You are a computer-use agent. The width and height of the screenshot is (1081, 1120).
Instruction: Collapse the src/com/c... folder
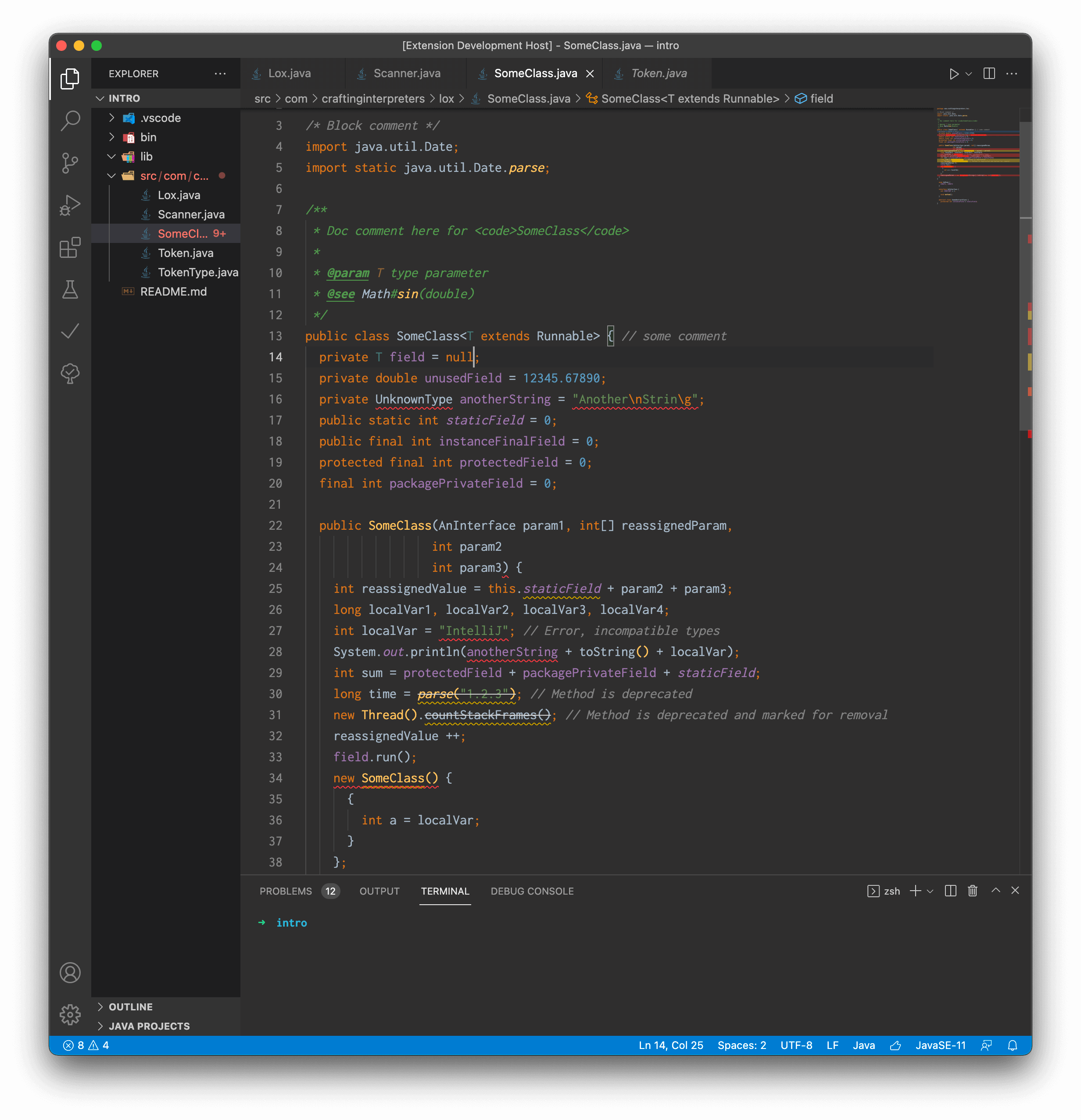pos(166,176)
